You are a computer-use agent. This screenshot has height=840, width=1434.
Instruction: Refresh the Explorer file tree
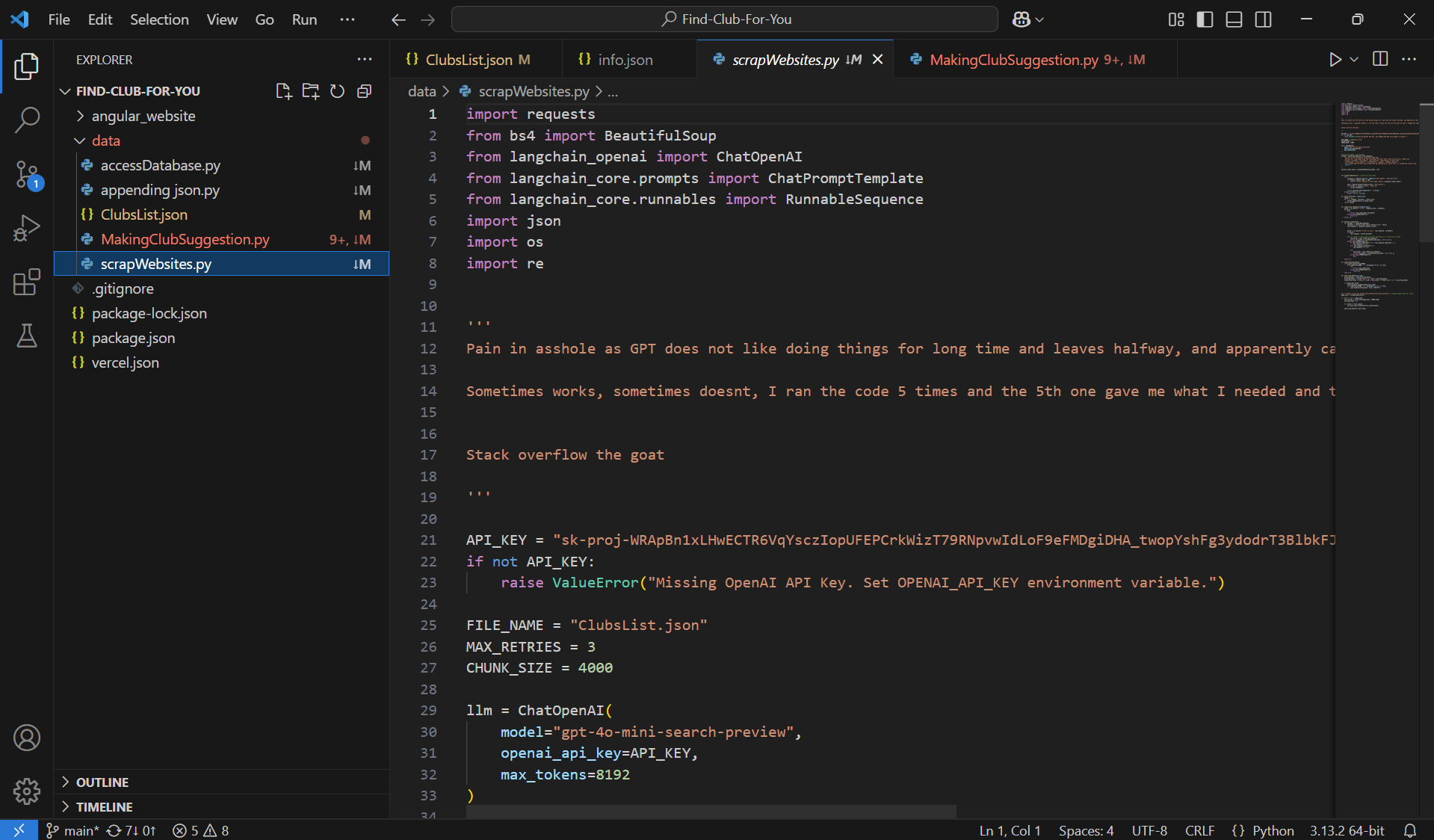point(338,91)
